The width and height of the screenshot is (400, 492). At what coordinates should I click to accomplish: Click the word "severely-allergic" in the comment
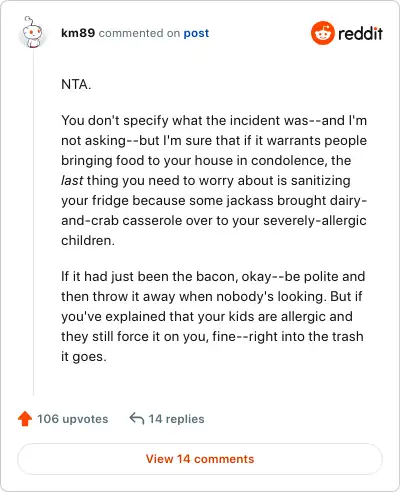(315, 221)
